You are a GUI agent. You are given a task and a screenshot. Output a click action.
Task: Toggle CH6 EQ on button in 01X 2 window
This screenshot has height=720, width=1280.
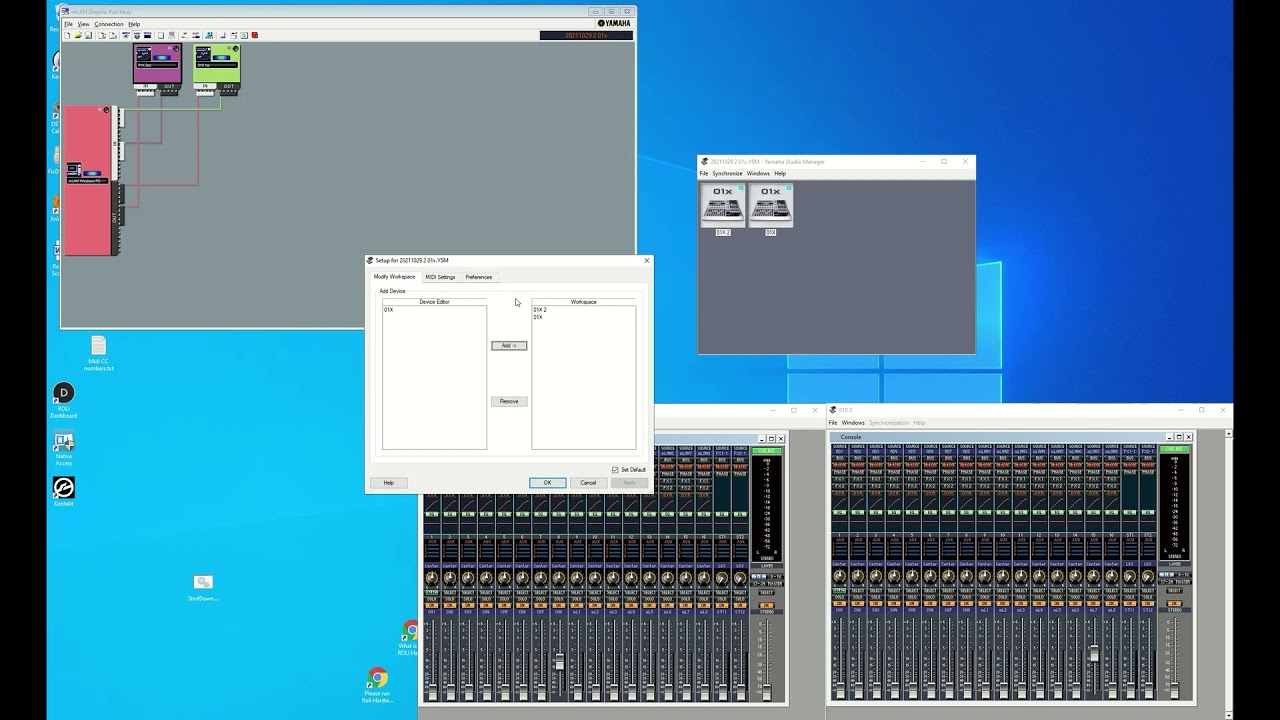click(931, 512)
